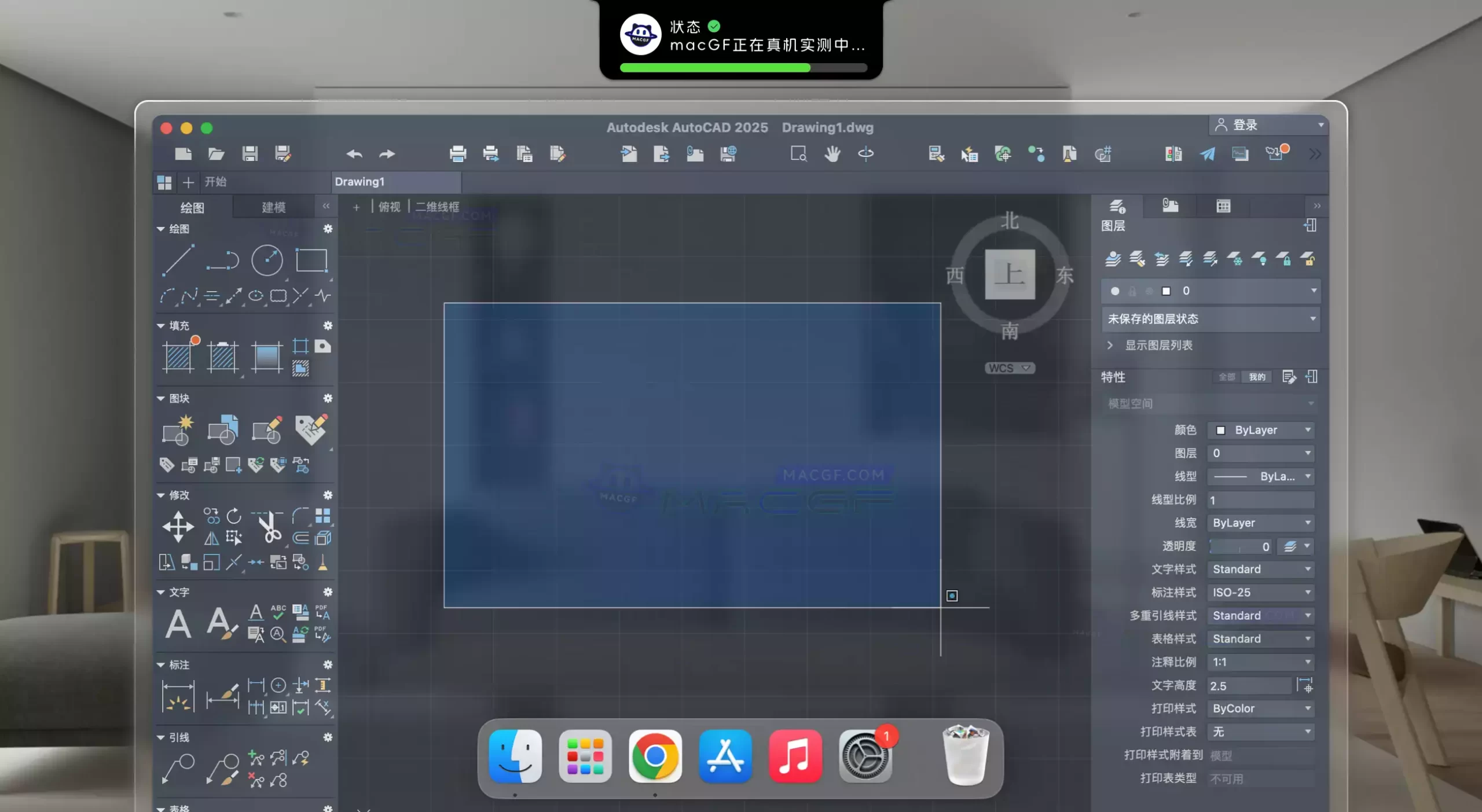Open the 未保存的图层状态 dropdown
Viewport: 1482px width, 812px height.
(x=1210, y=319)
